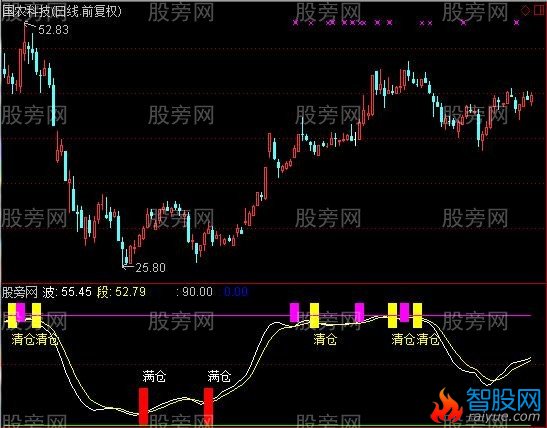Click the right 满仓 label
The width and height of the screenshot is (547, 428).
219,377
